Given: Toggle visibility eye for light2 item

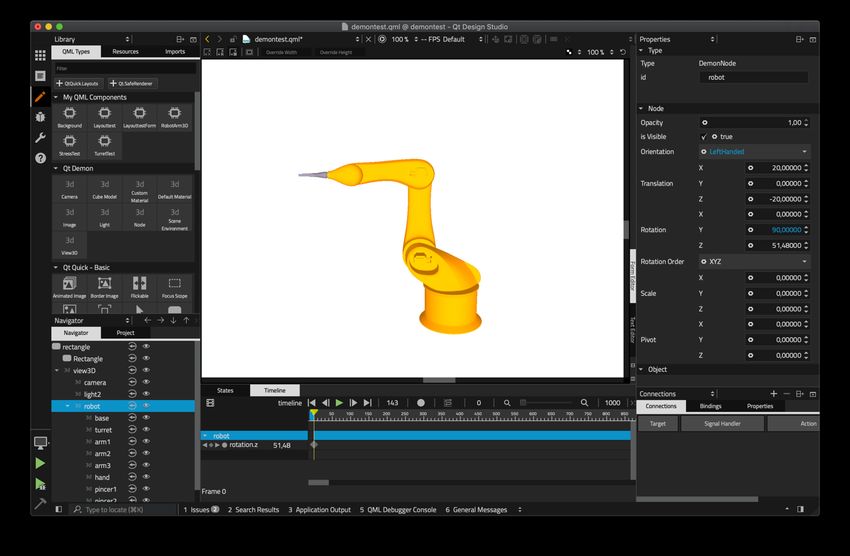Looking at the screenshot, I should point(146,394).
